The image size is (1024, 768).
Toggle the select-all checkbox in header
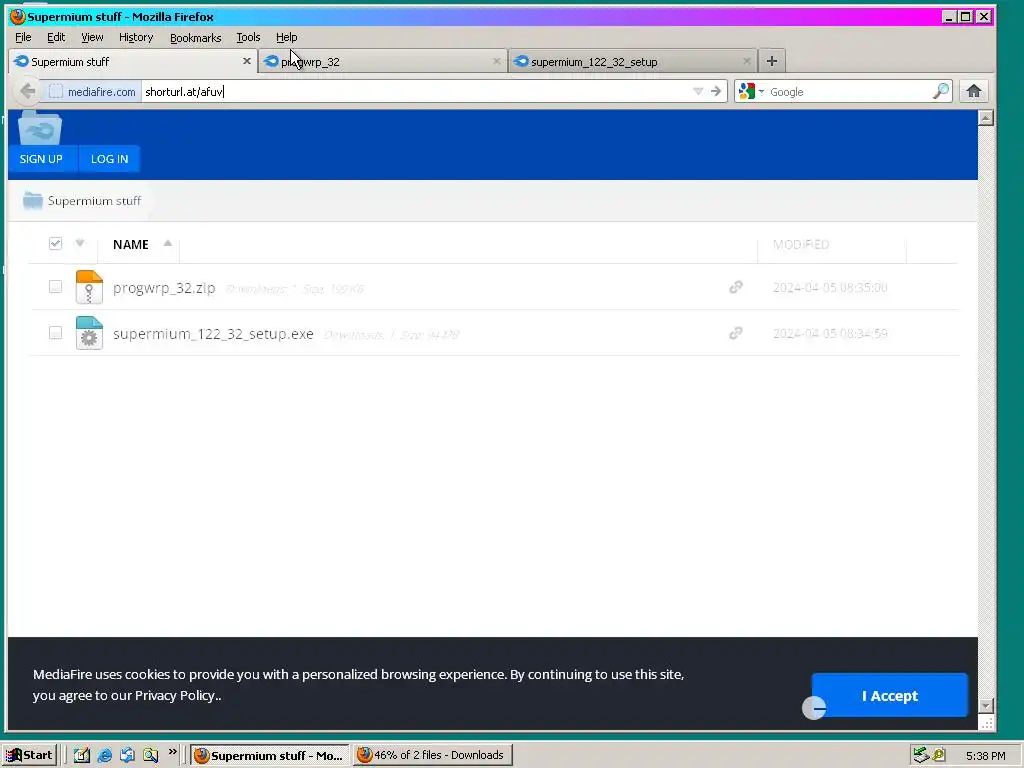[x=56, y=244]
